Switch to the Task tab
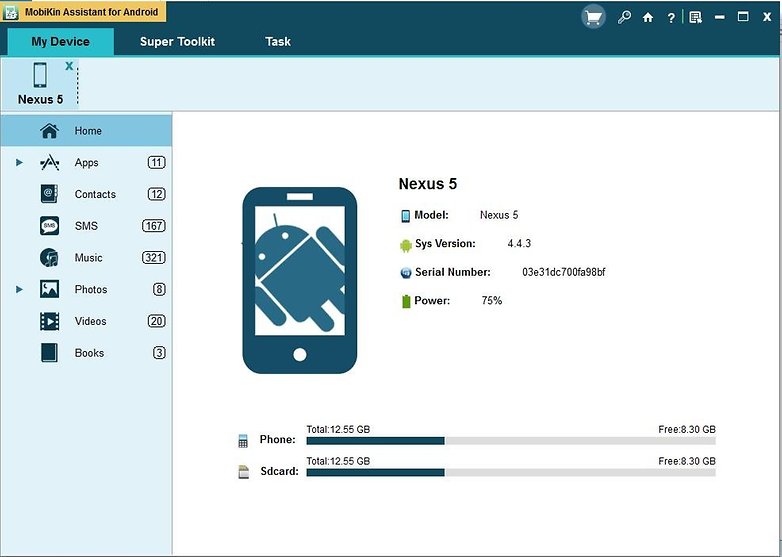This screenshot has height=557, width=782. [x=278, y=41]
